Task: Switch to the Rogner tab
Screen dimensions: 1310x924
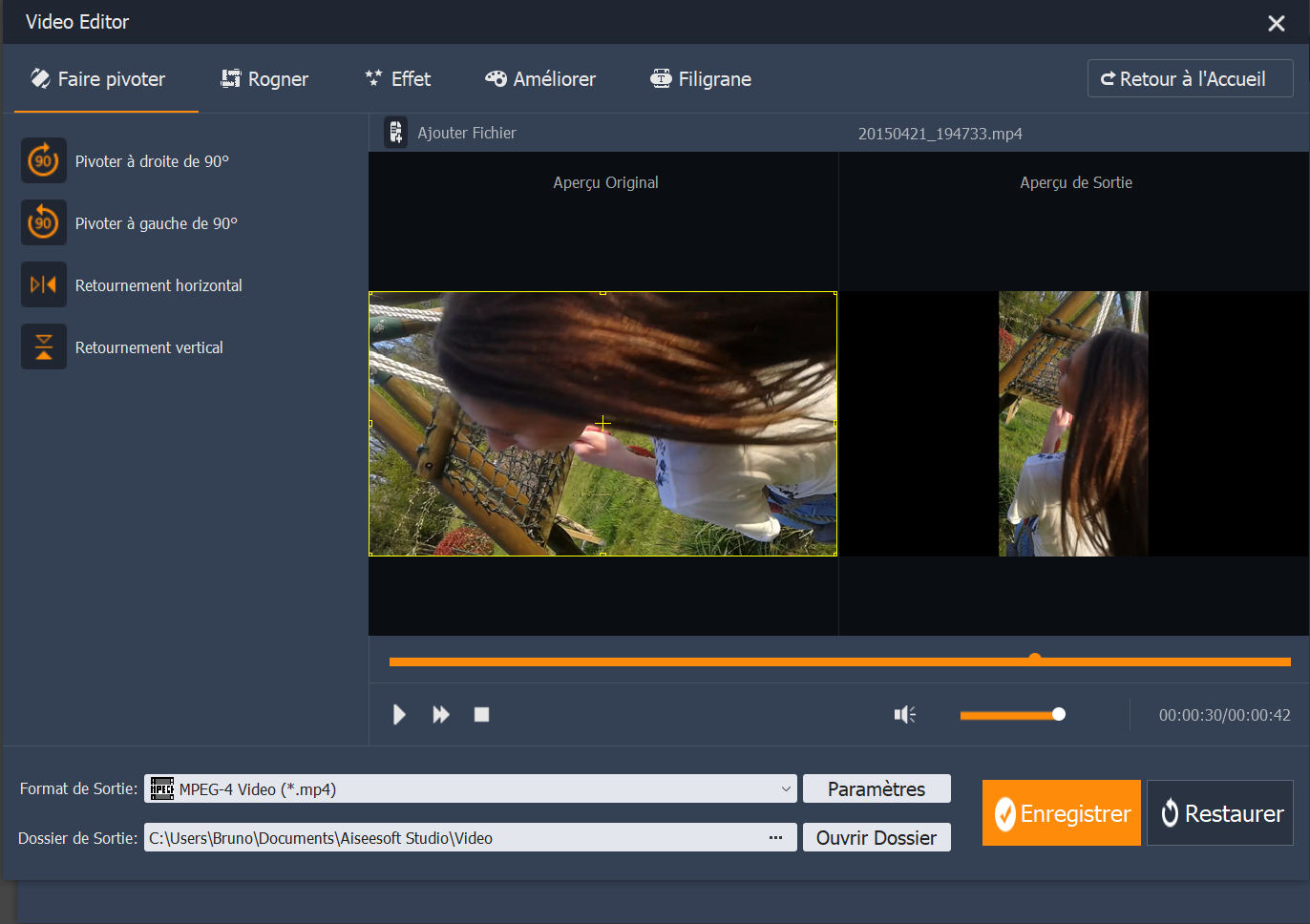Action: 264,79
